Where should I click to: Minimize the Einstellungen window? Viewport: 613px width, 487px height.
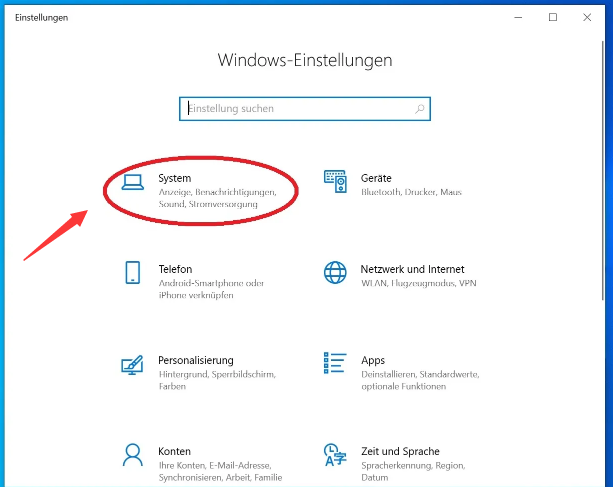pos(518,17)
